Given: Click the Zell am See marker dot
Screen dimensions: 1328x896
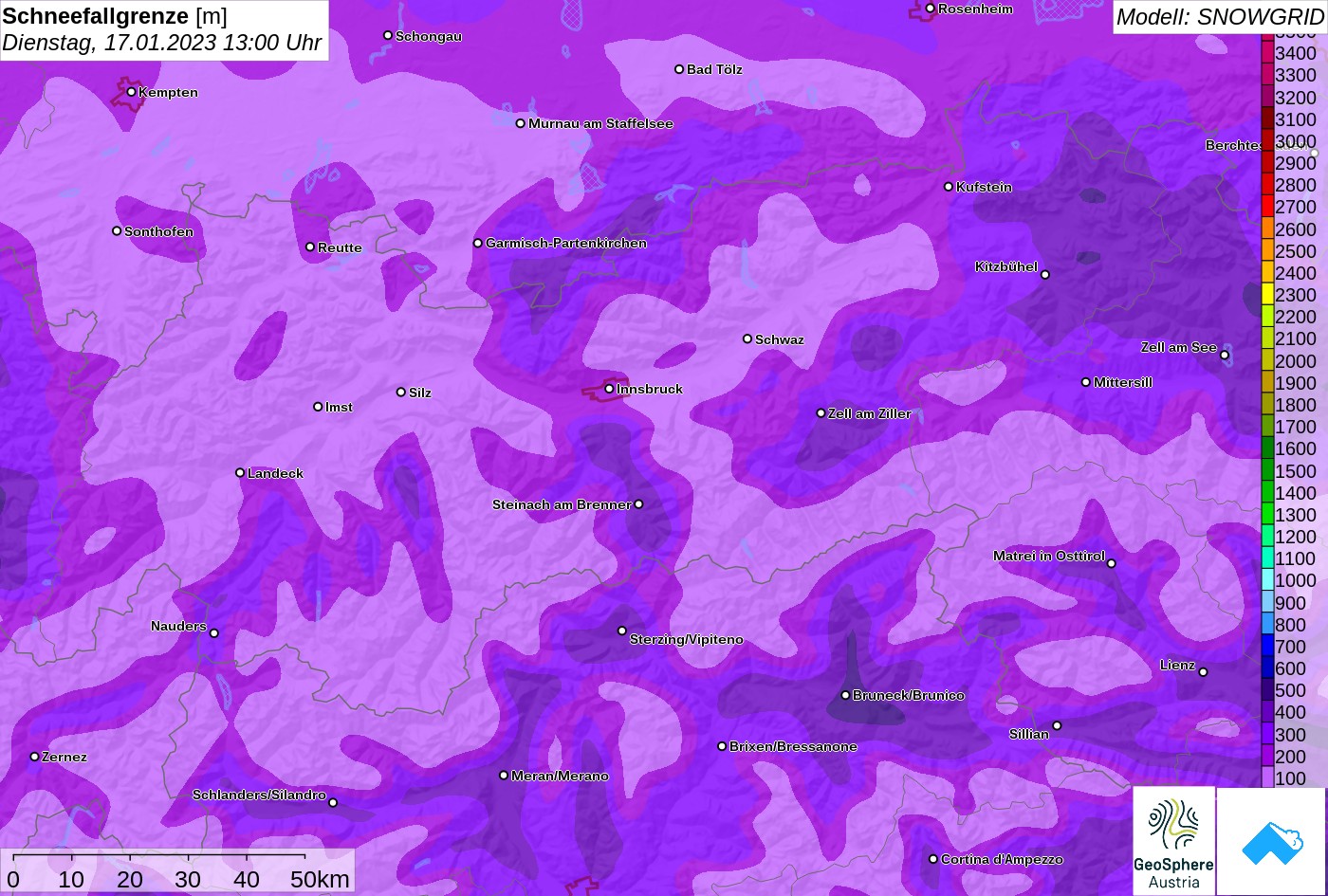Looking at the screenshot, I should (x=1225, y=356).
